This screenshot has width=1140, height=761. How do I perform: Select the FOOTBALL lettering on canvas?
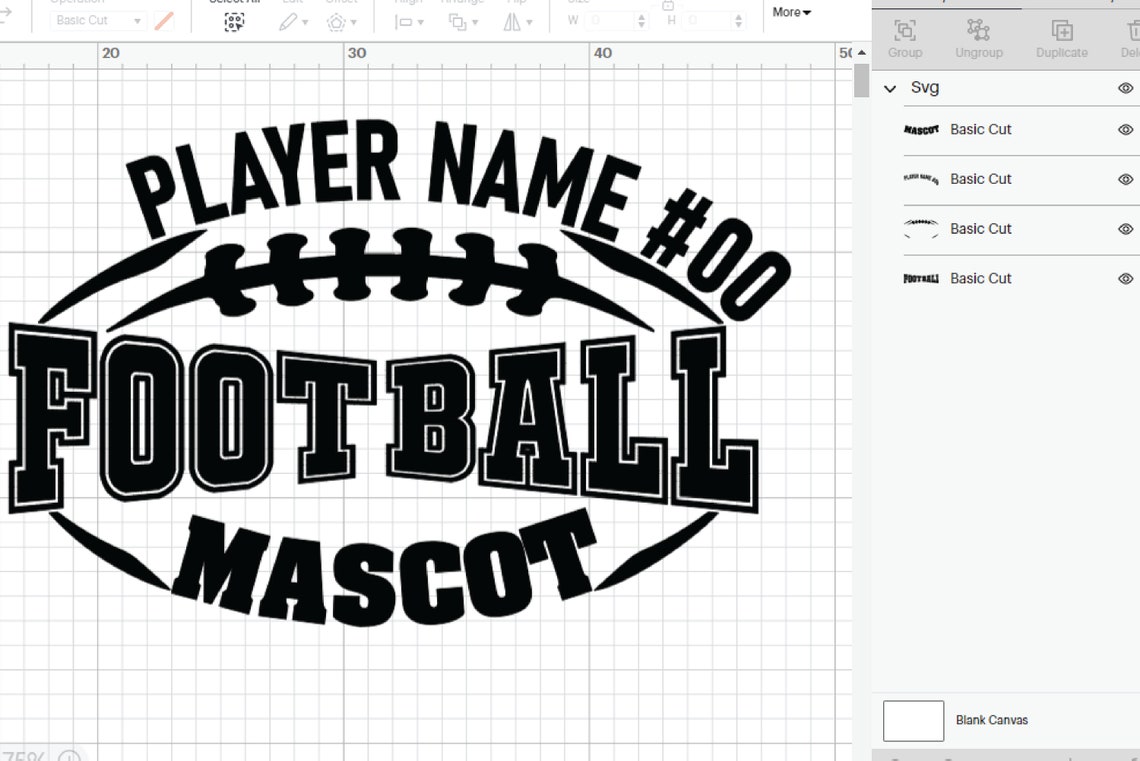point(383,420)
